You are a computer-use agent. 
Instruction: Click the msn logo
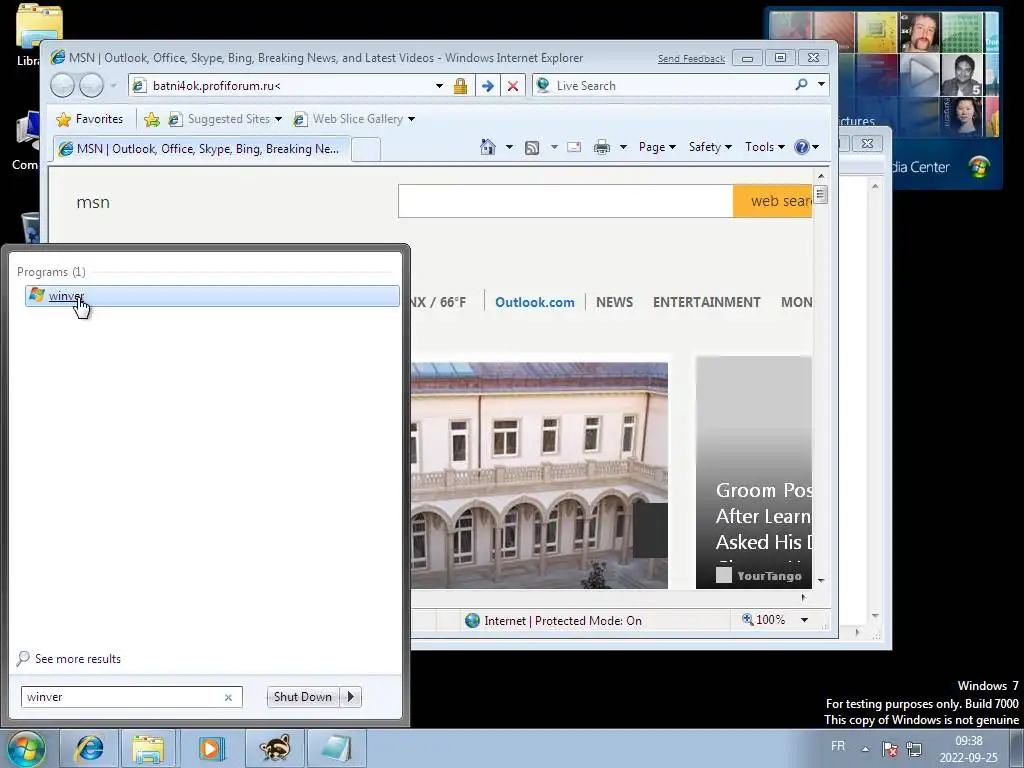pyautogui.click(x=93, y=202)
